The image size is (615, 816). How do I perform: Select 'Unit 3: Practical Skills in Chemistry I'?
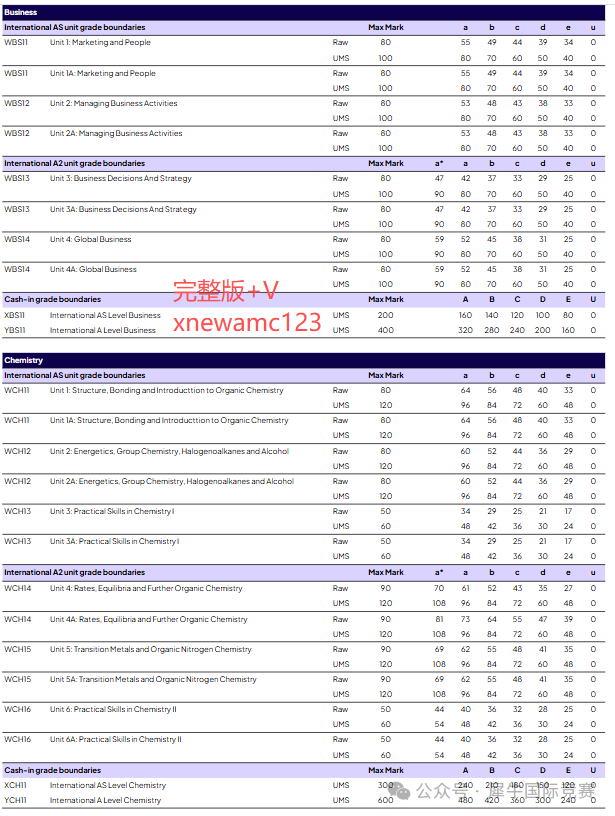click(111, 511)
